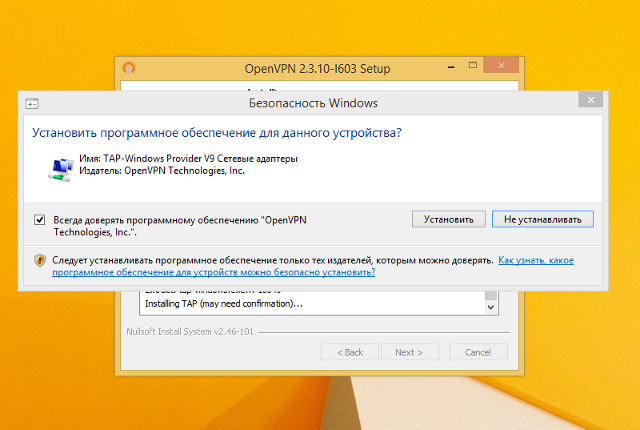
Task: Click the network adapter device icon
Action: click(x=60, y=169)
